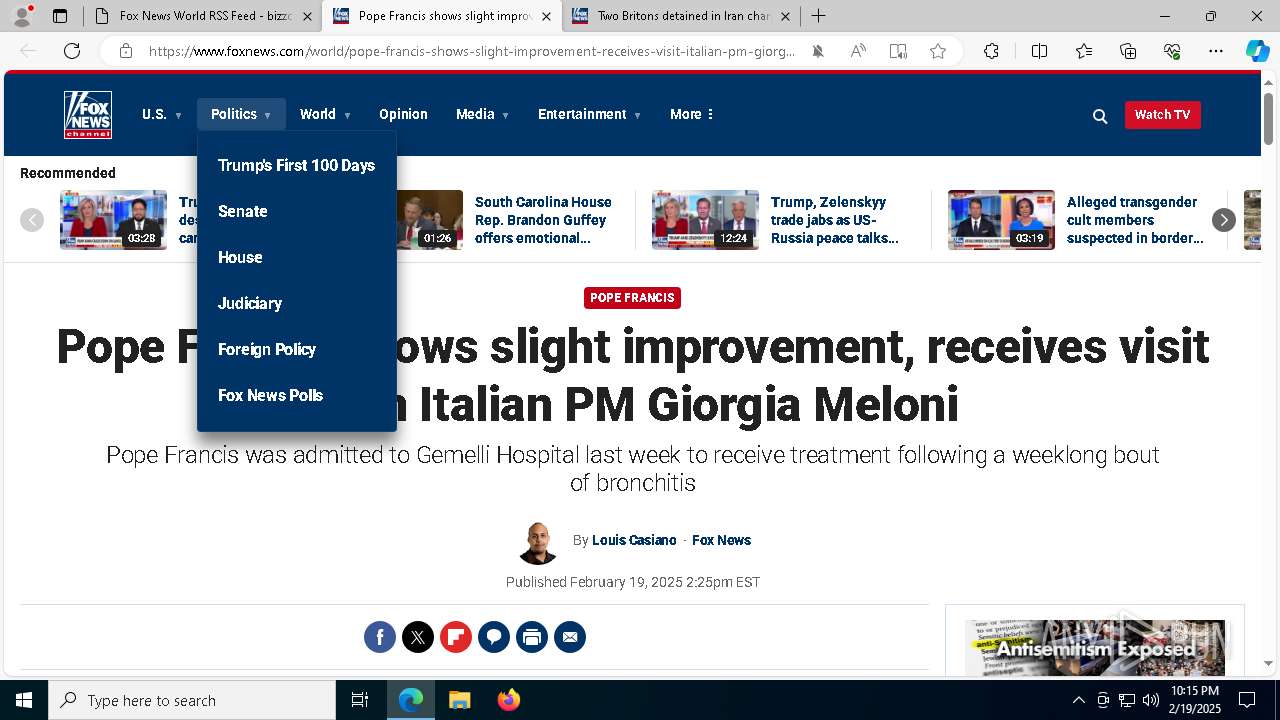The image size is (1280, 720).
Task: Open Alleged transgender cult members video
Action: pos(1135,220)
